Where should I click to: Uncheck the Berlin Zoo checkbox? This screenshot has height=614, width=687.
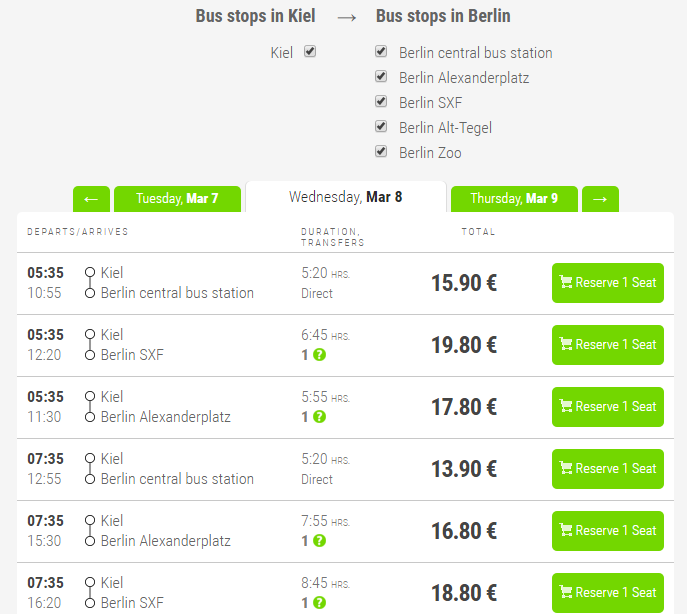coord(381,152)
